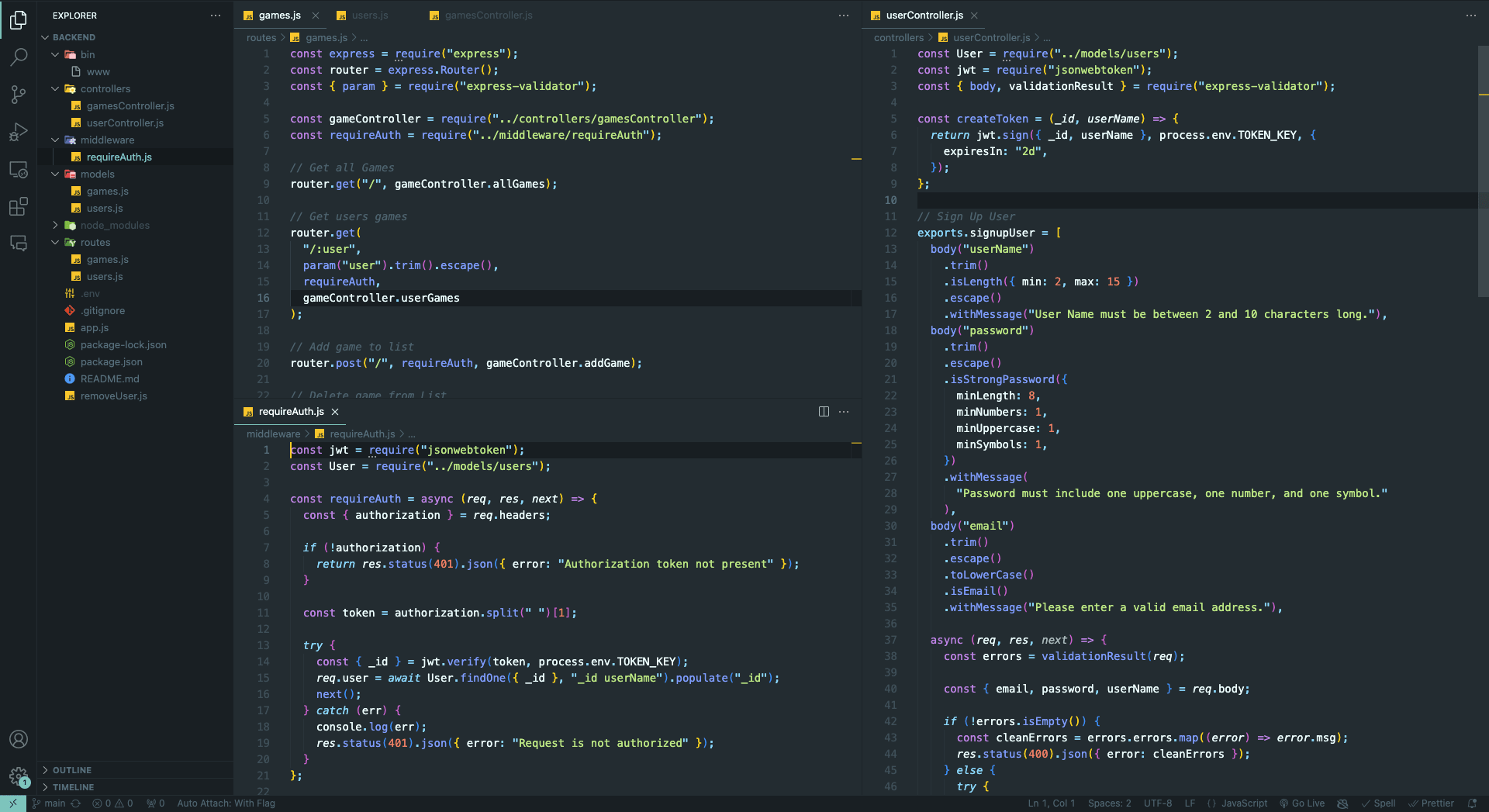The image size is (1489, 812).
Task: Show errors and warnings in status bar
Action: 112,803
